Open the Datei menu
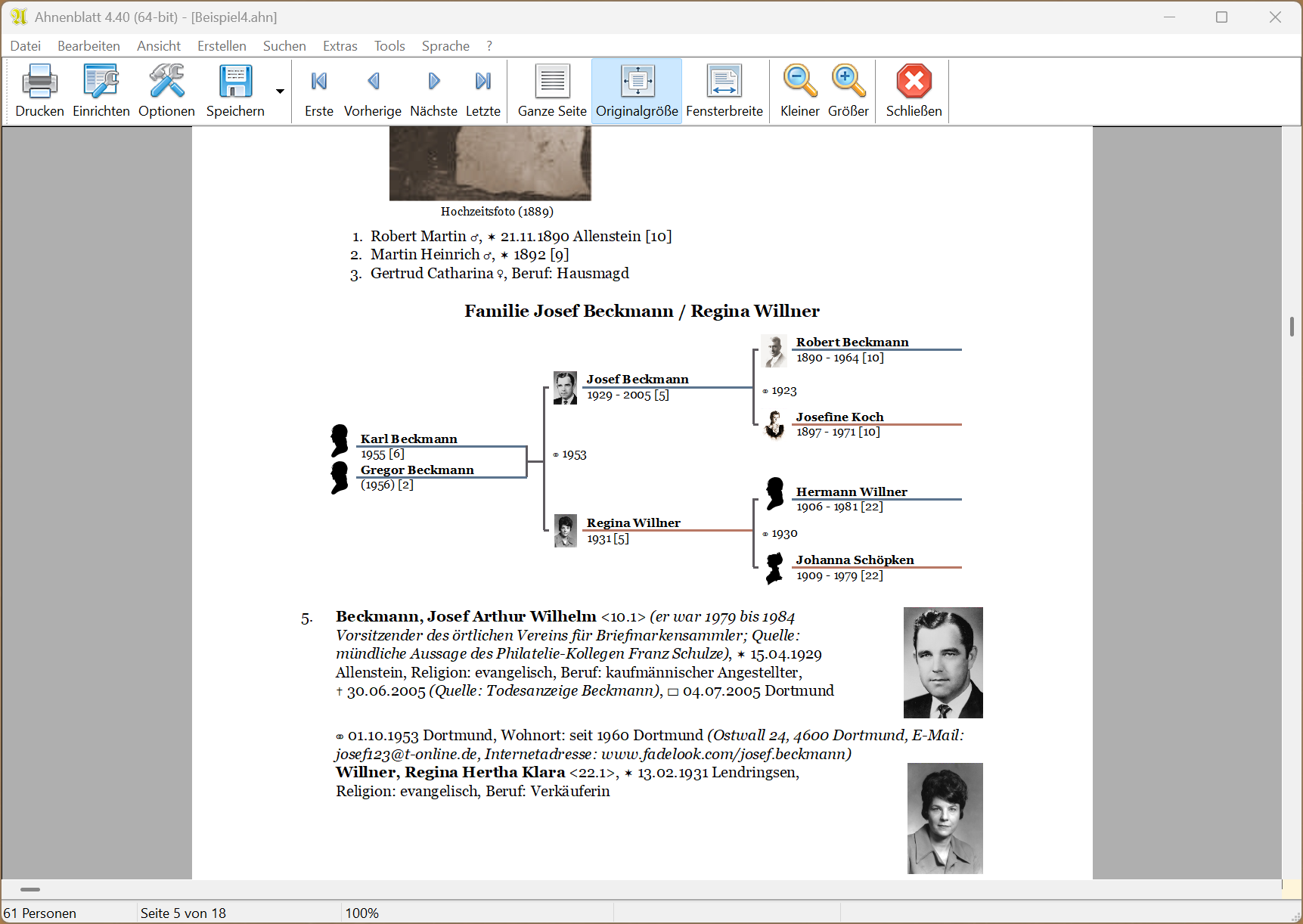1303x924 pixels. click(26, 46)
